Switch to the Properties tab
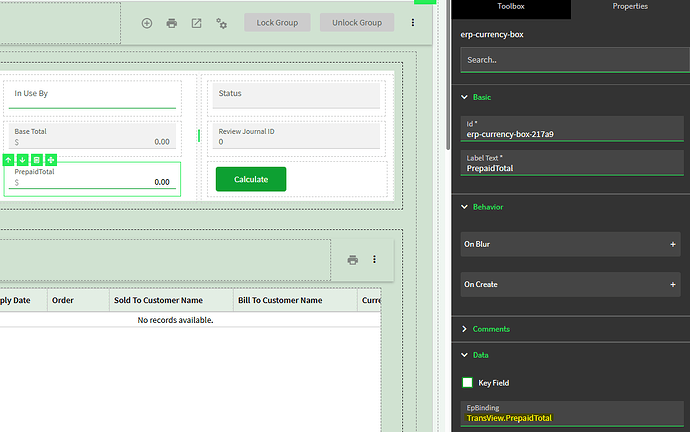Image resolution: width=690 pixels, height=432 pixels. tap(630, 7)
